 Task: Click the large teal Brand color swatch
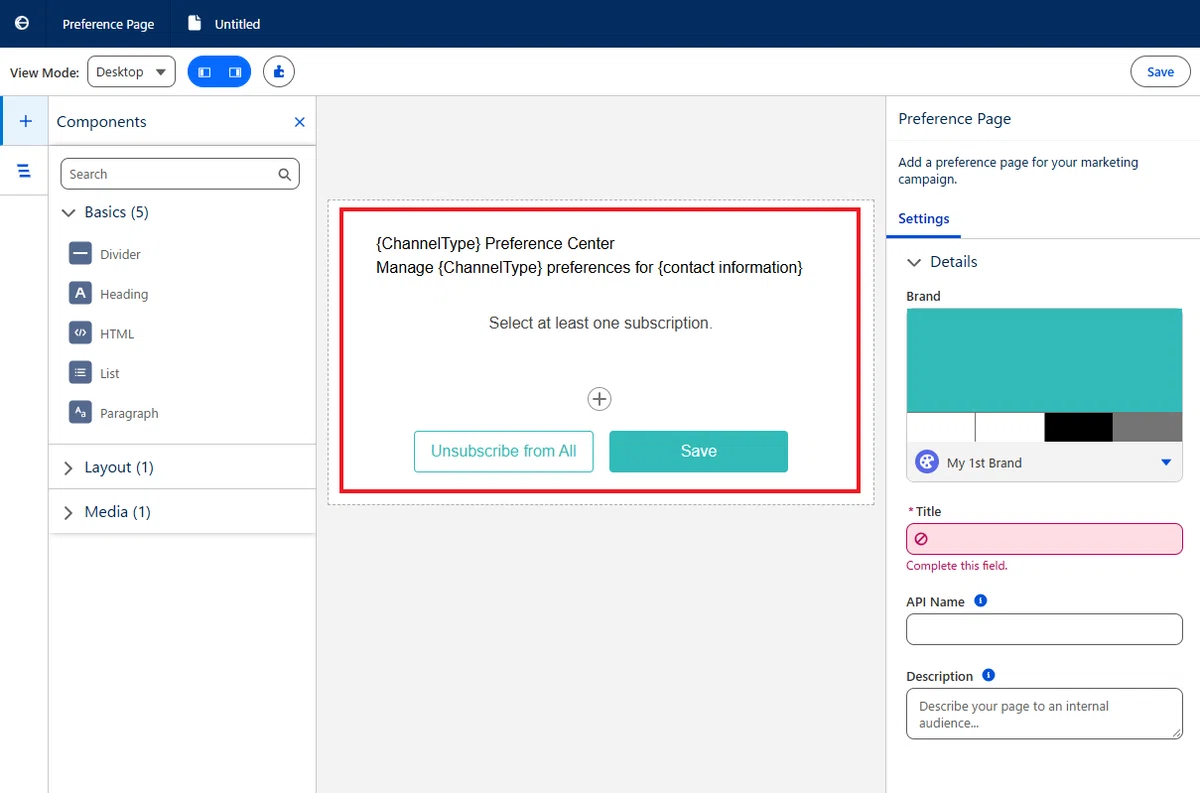point(1044,360)
